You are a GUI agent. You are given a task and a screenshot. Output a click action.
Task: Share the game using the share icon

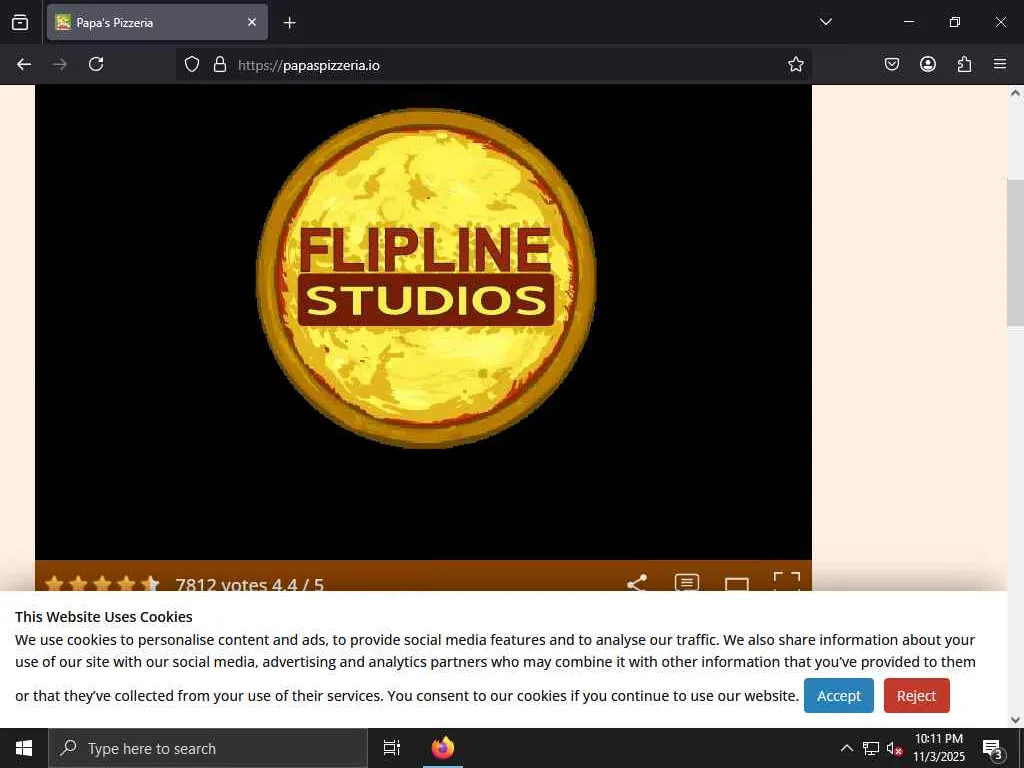[x=637, y=583]
